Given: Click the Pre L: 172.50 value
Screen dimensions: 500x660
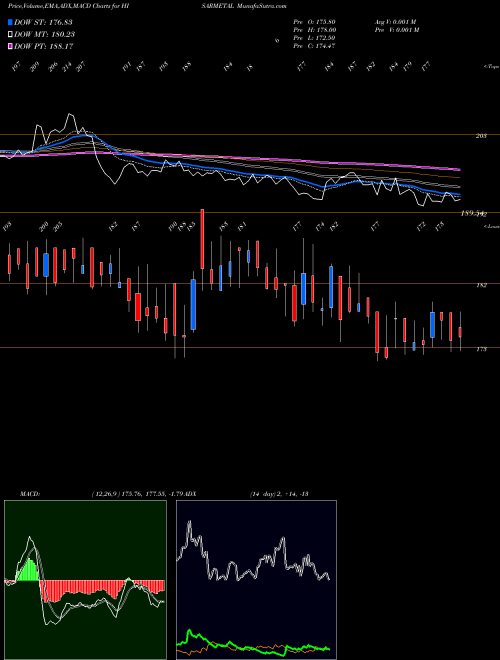Looking at the screenshot, I should click(314, 38).
